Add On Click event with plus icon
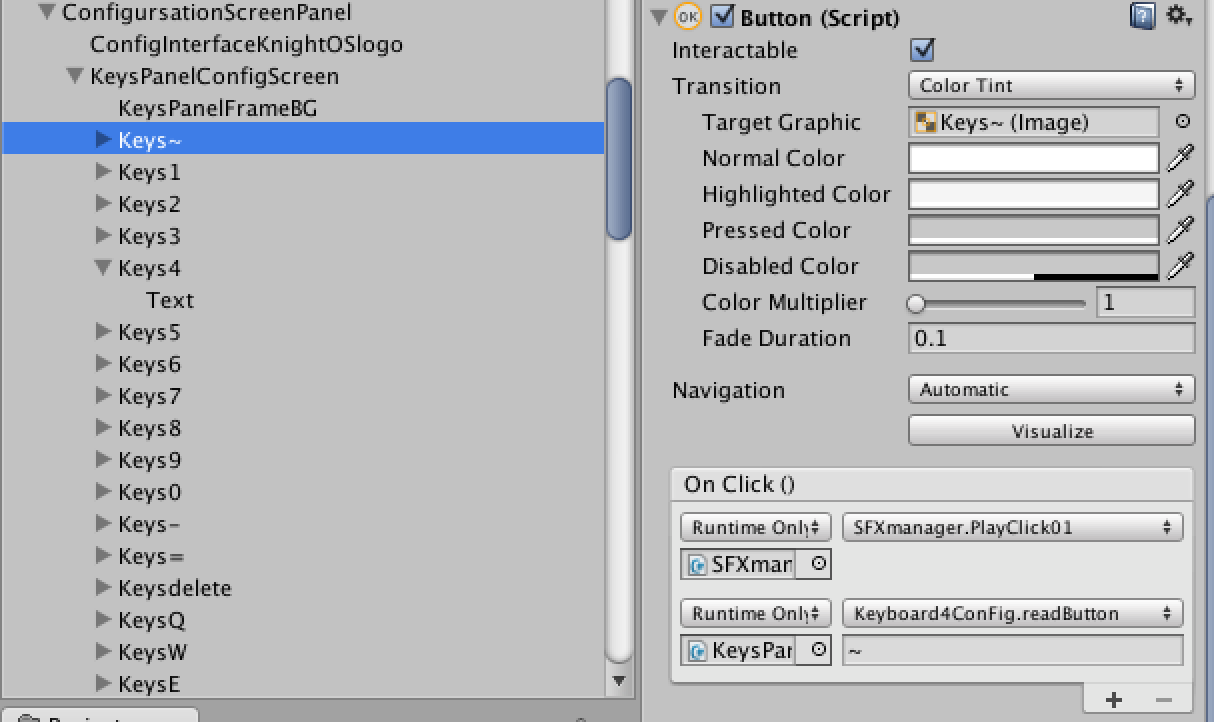 pyautogui.click(x=1114, y=700)
